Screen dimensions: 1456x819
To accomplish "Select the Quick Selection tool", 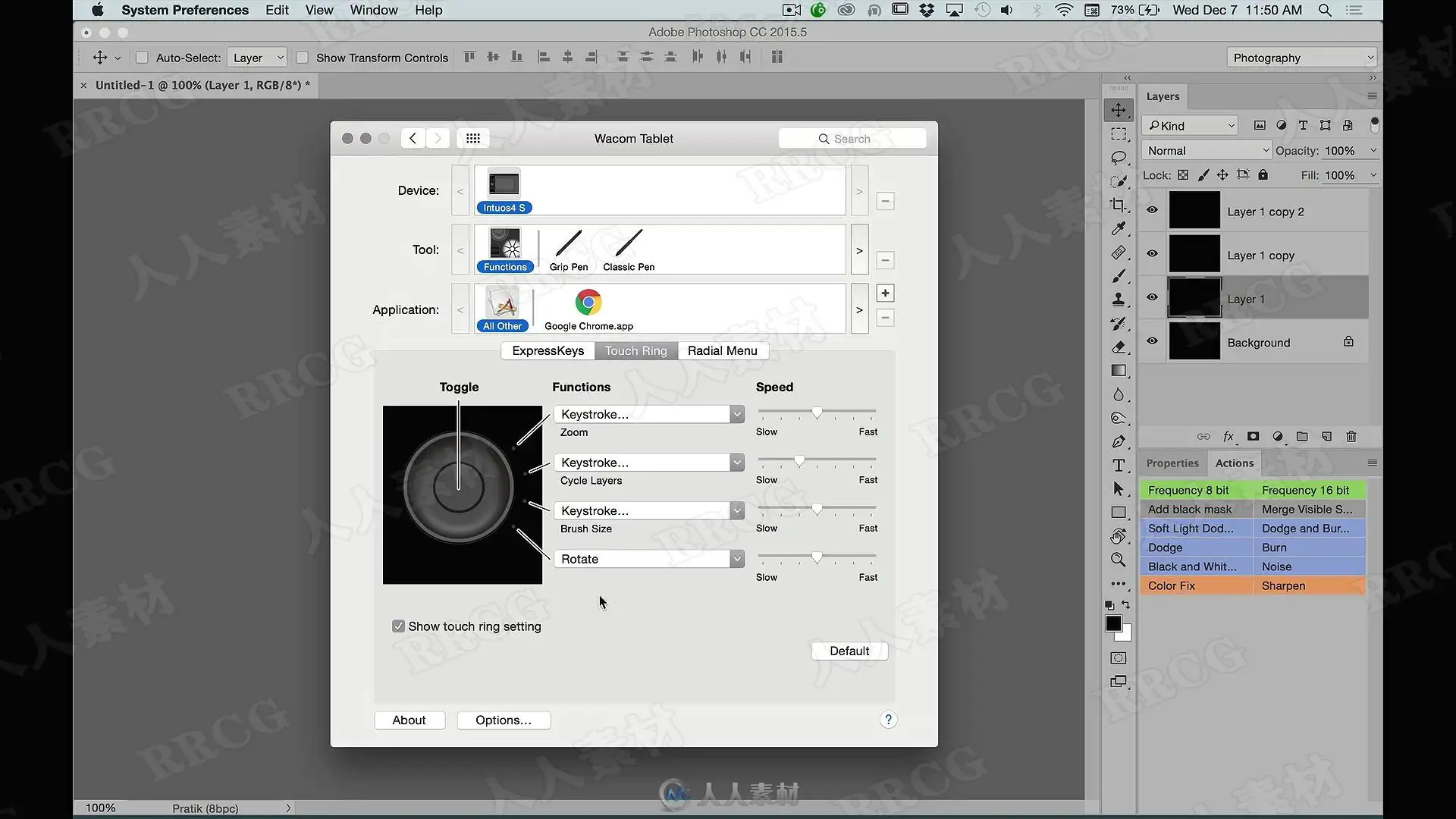I will pyautogui.click(x=1119, y=181).
